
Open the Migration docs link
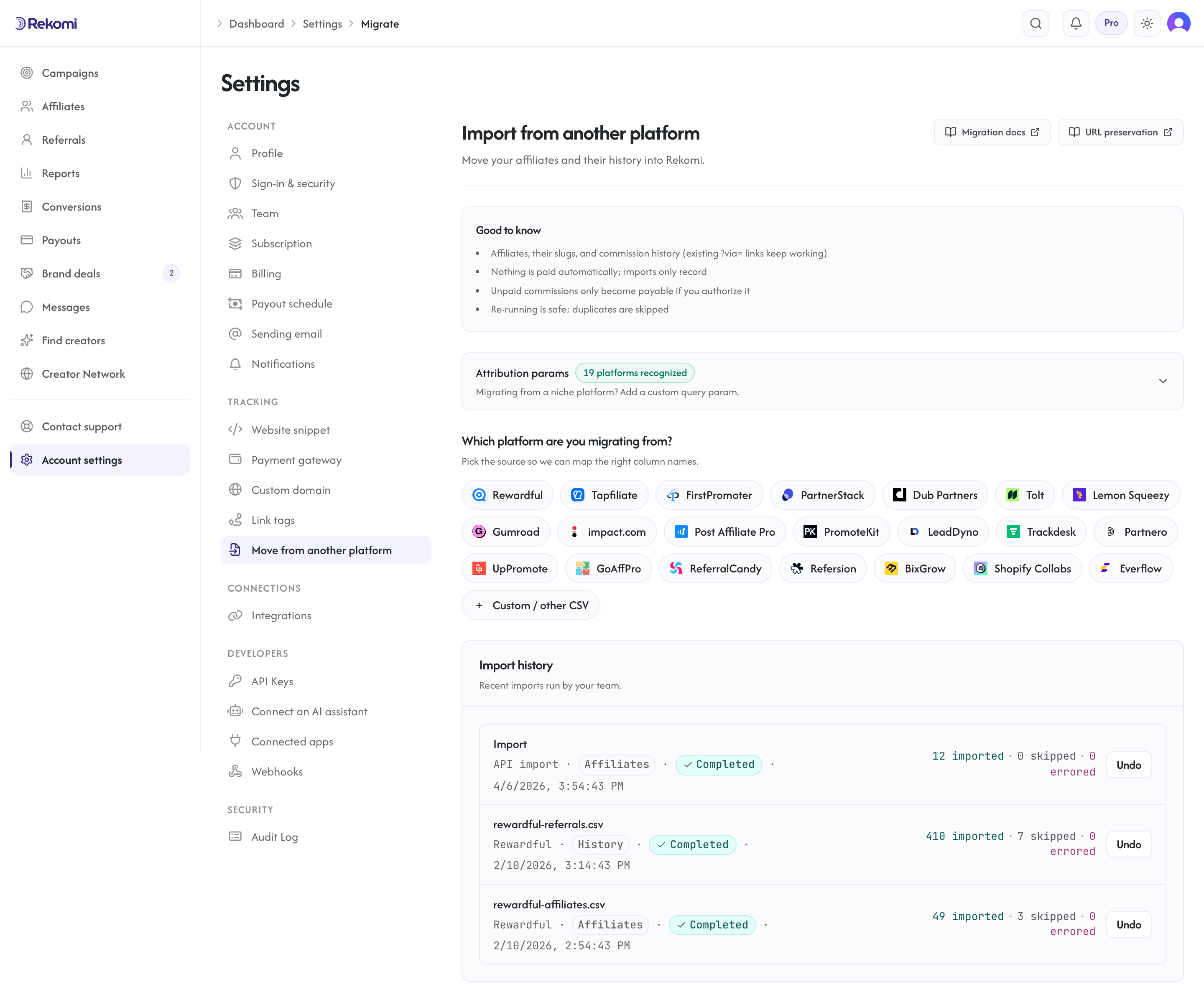(x=992, y=132)
